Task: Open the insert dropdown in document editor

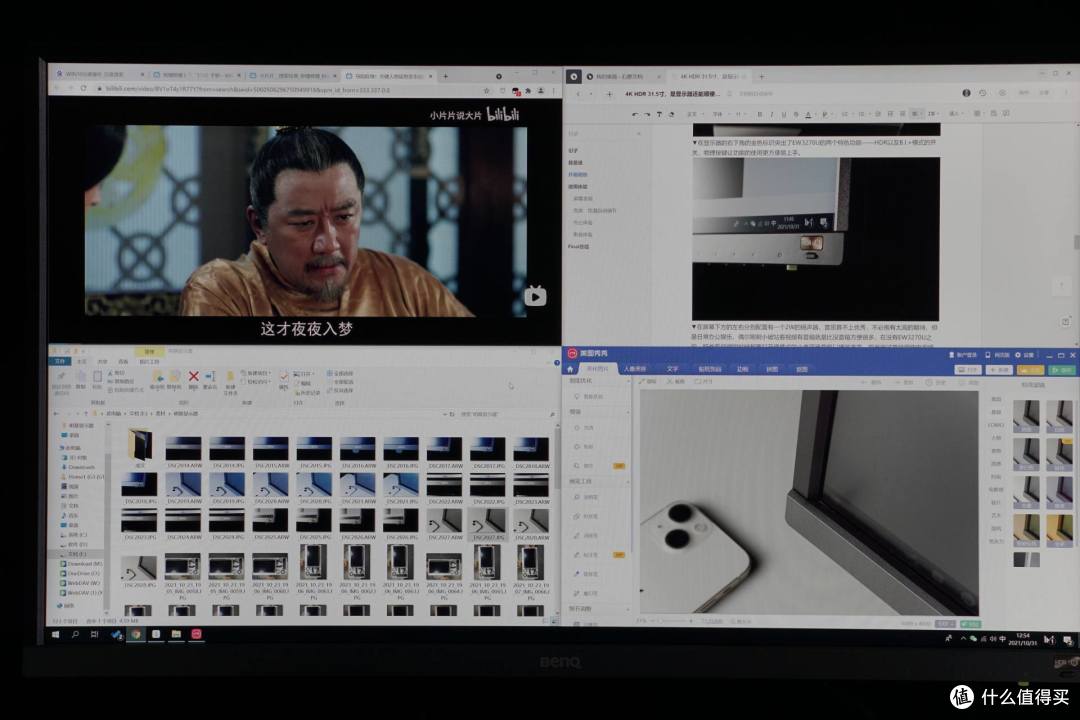Action: (956, 114)
